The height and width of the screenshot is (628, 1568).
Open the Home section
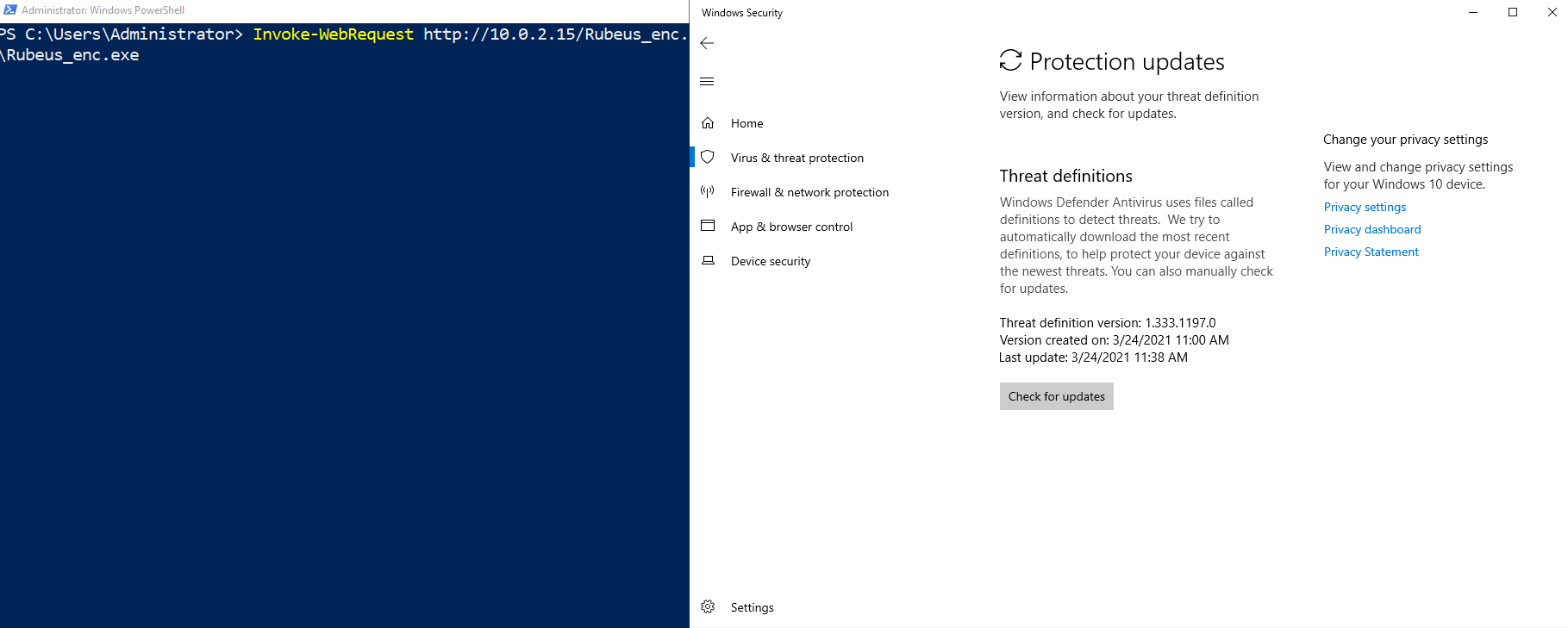747,123
